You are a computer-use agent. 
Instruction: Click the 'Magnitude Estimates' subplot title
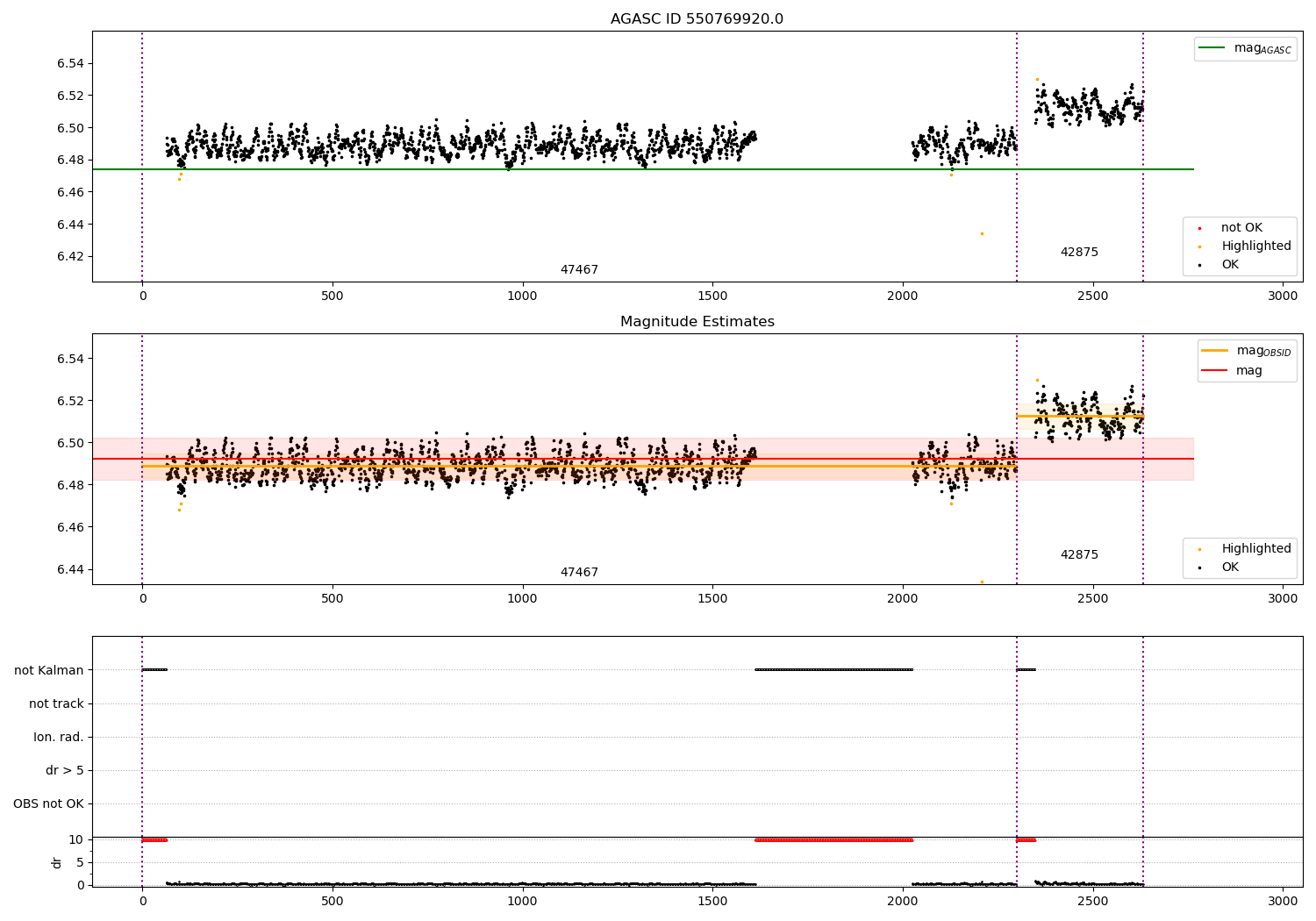(697, 322)
